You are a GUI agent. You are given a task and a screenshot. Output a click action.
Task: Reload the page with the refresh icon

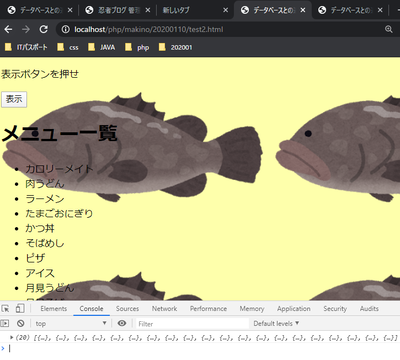point(43,29)
